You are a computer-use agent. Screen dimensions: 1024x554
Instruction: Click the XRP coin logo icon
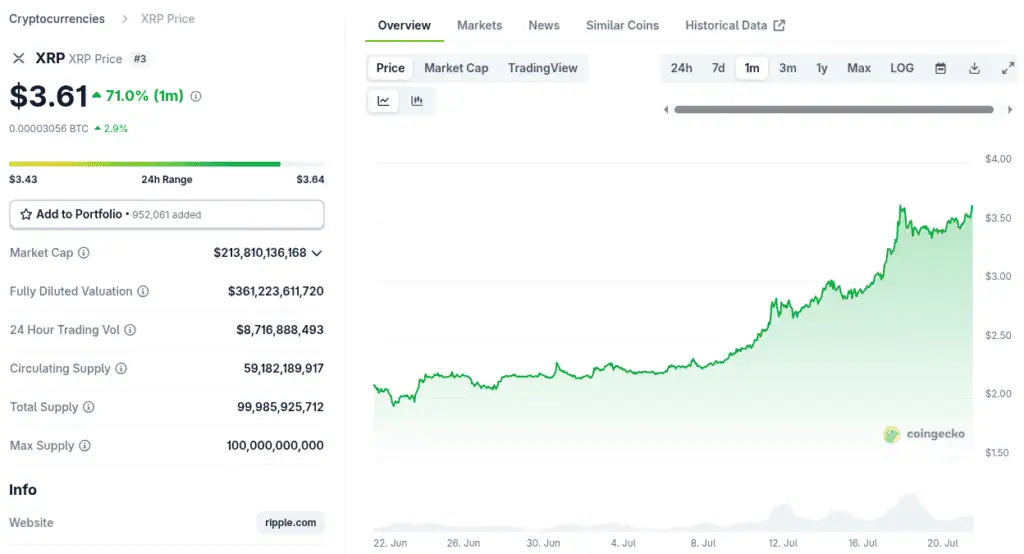[19, 59]
